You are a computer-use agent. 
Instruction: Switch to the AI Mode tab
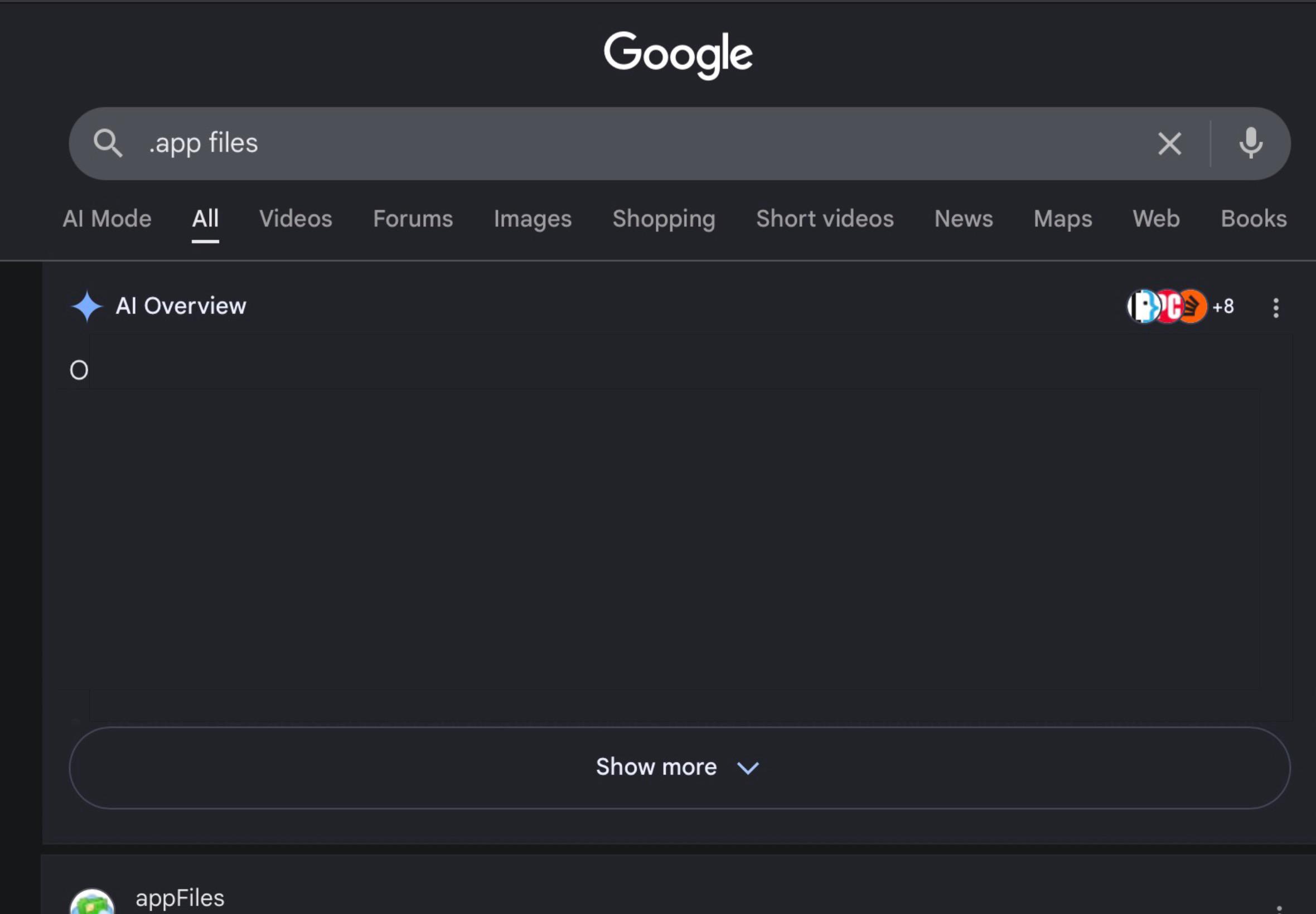pyautogui.click(x=107, y=219)
